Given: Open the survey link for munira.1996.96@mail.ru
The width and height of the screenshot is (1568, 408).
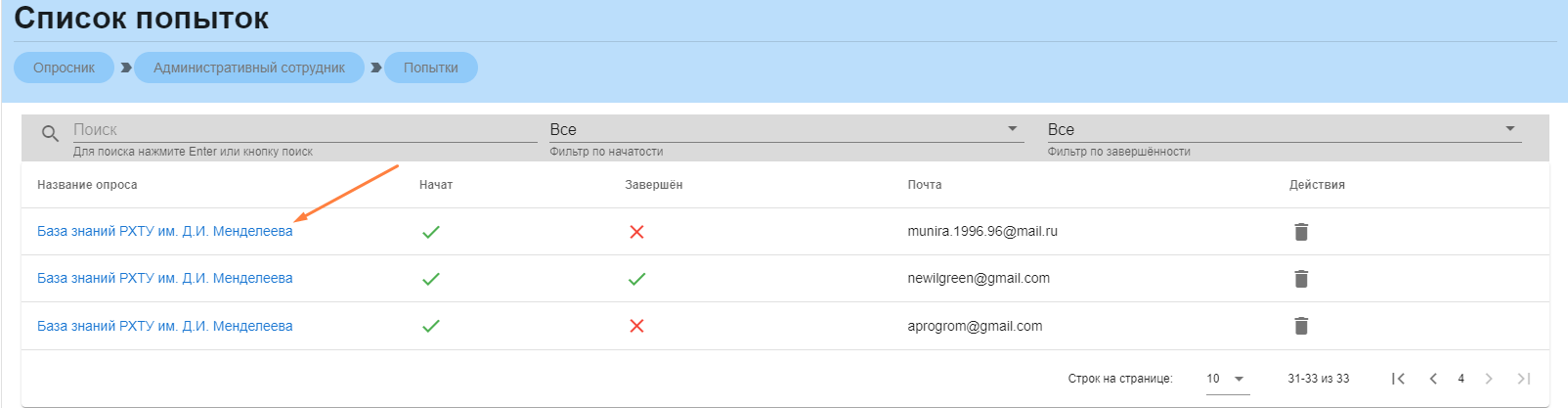Looking at the screenshot, I should pos(164,232).
